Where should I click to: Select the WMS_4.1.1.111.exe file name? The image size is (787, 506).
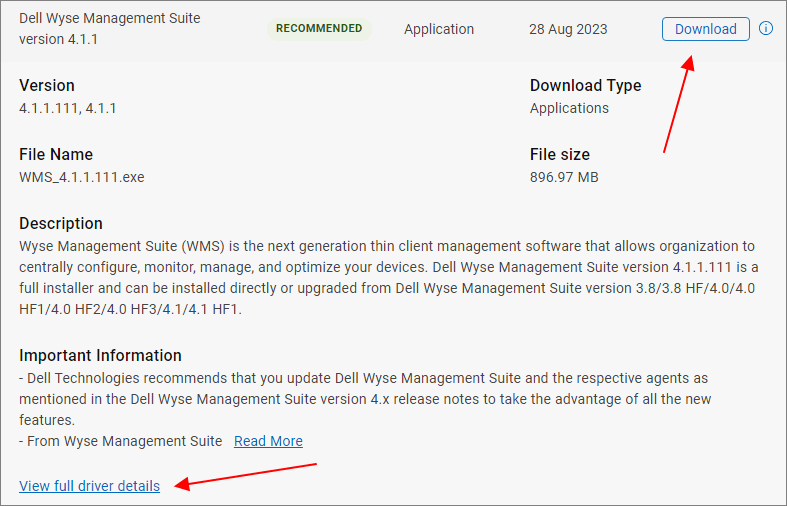click(82, 177)
